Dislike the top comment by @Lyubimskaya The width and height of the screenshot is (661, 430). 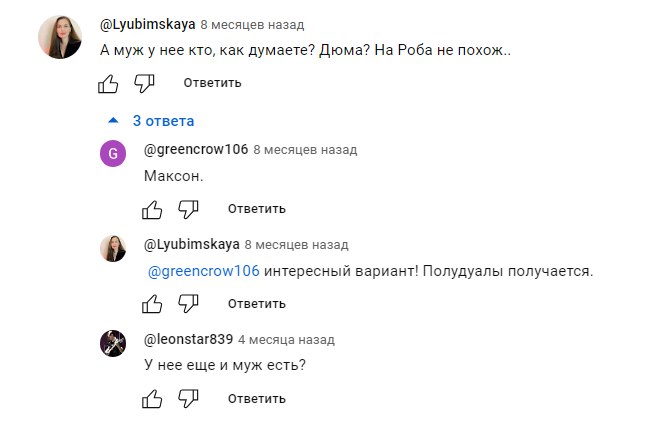tap(144, 84)
